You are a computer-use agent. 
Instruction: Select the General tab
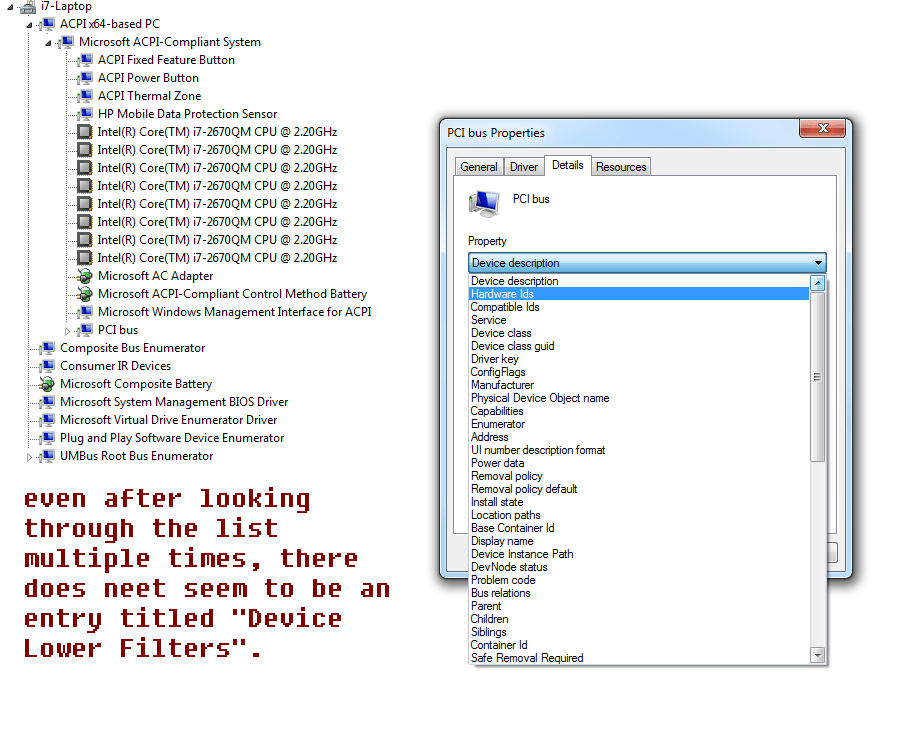478,167
